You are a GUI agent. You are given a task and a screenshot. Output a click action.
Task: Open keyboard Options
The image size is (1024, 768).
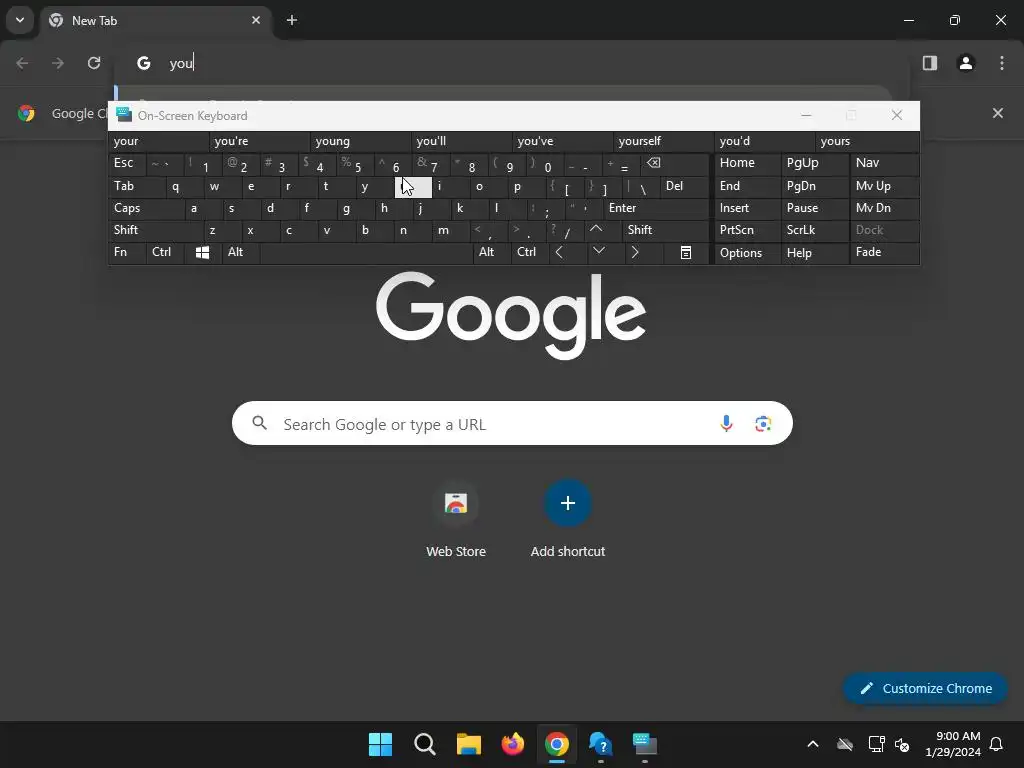coord(748,253)
